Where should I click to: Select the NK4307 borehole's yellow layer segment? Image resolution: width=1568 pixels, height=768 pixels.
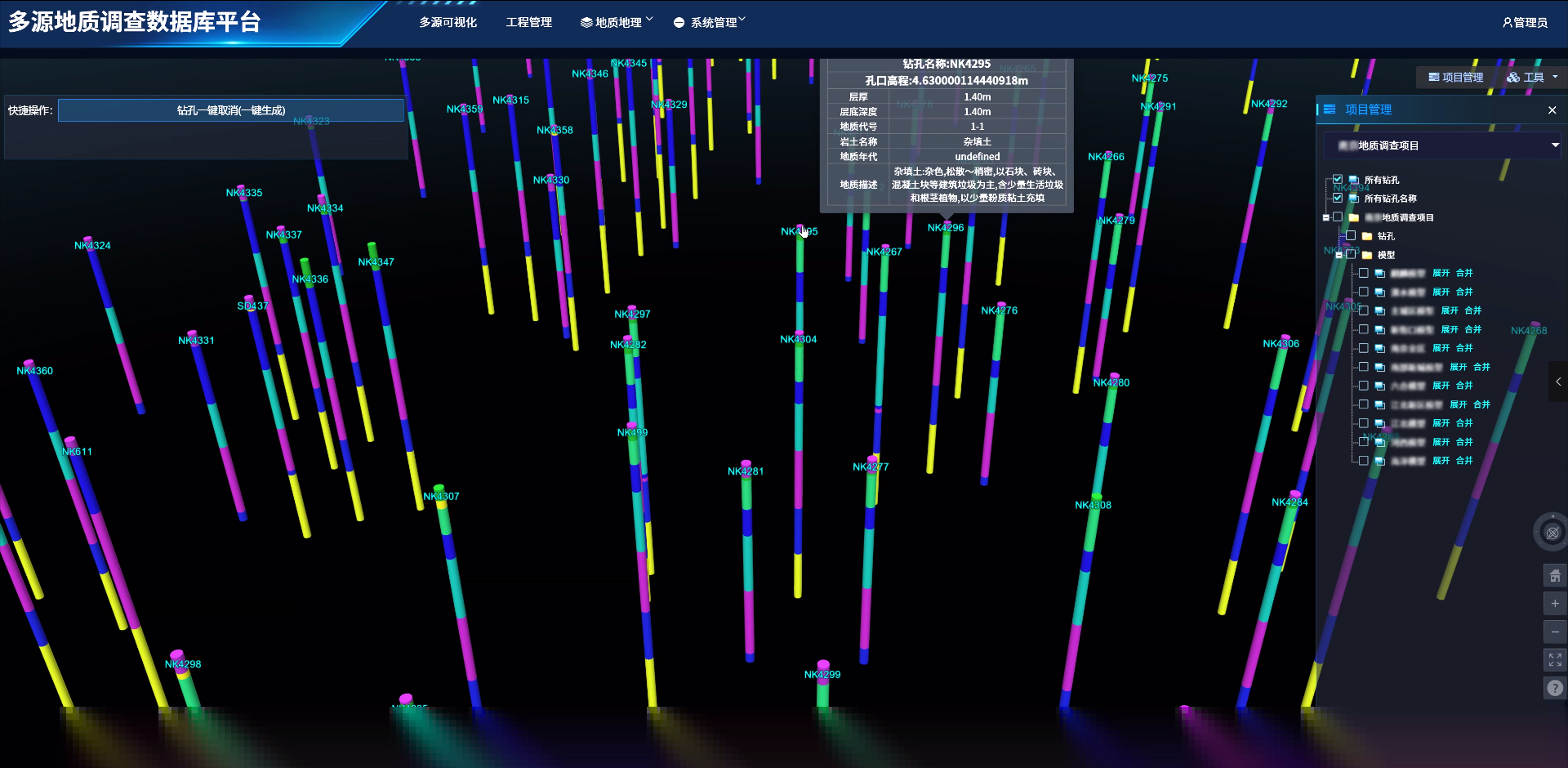coord(441,506)
